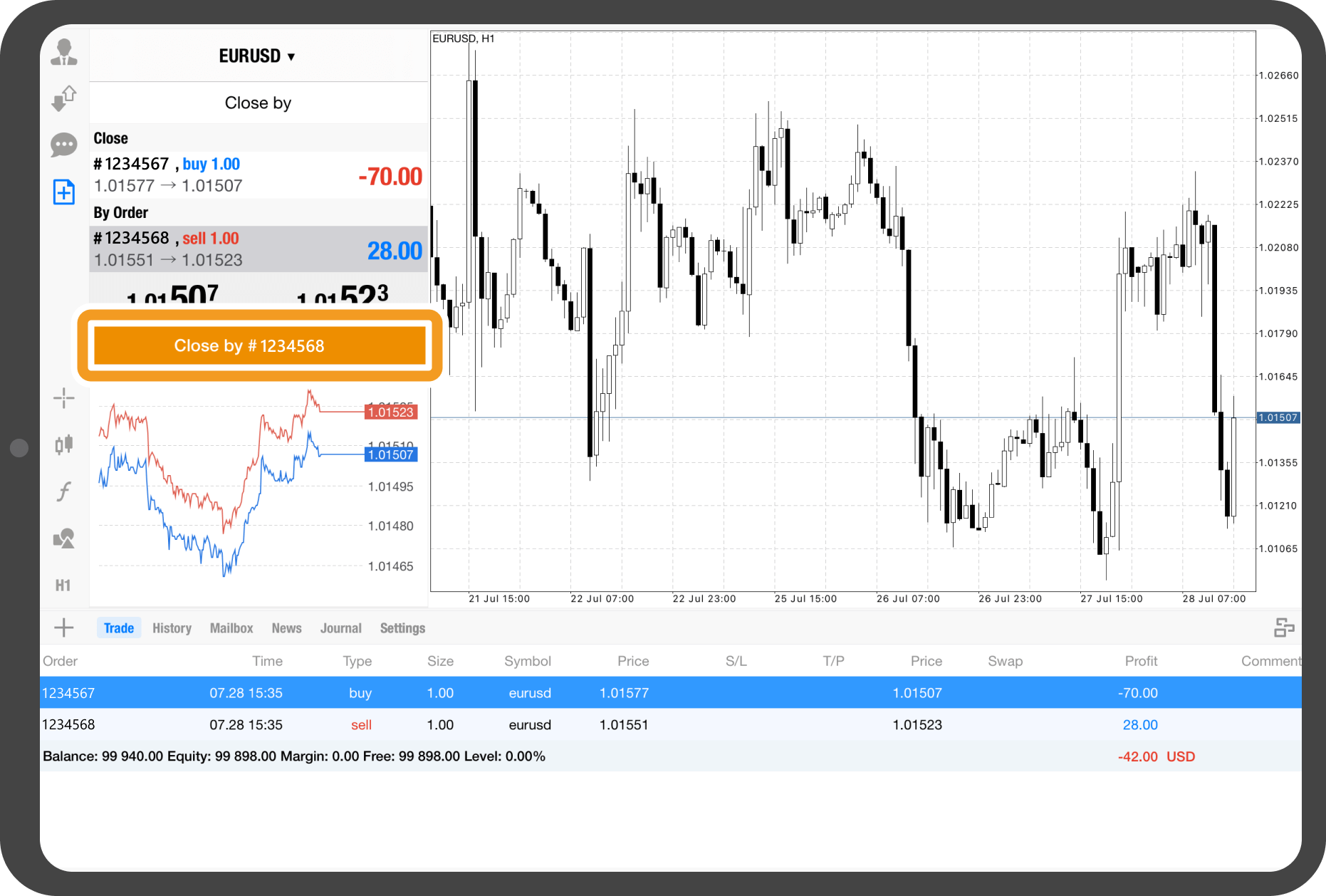Toggle the panel layout icon at right
The width and height of the screenshot is (1326, 896).
1283,627
